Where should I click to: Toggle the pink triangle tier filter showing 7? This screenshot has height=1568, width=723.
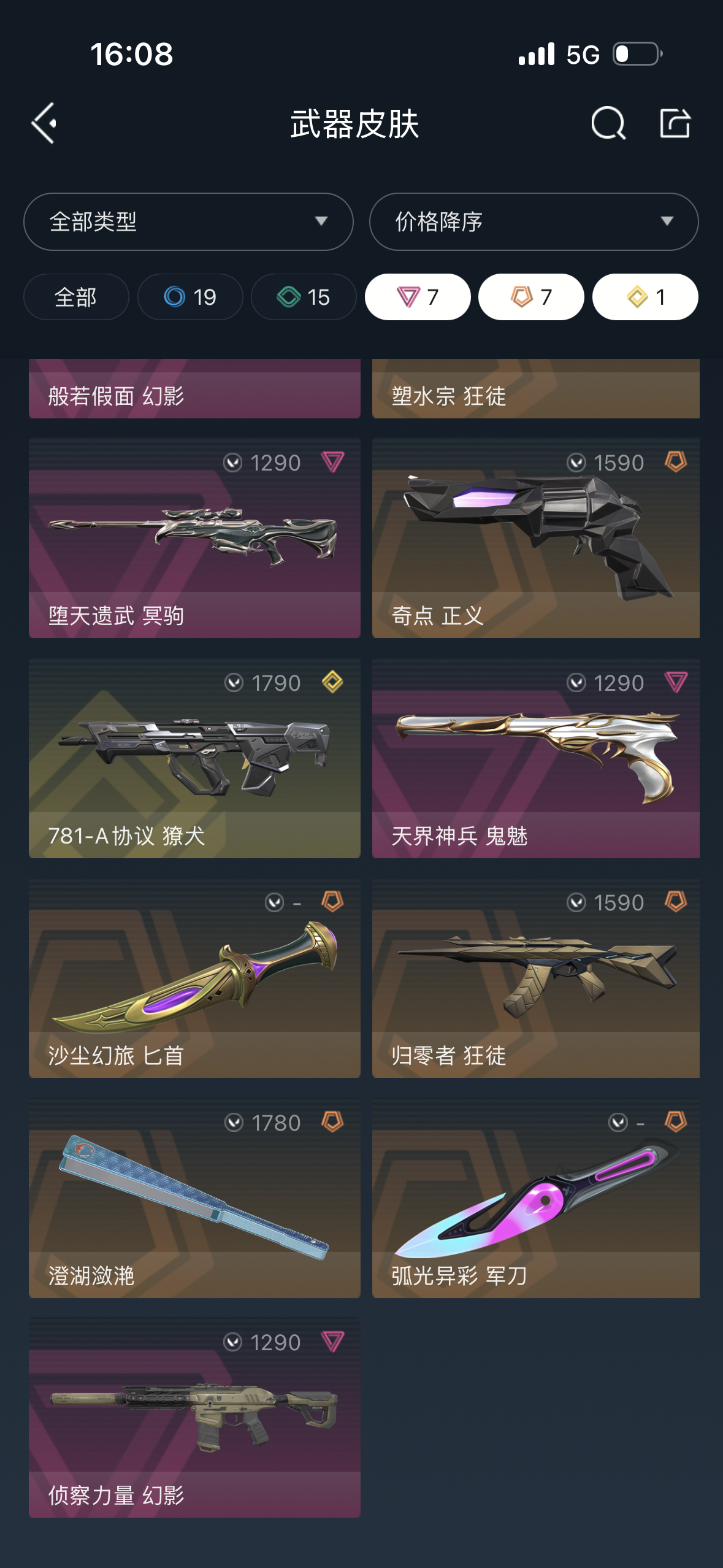click(418, 297)
